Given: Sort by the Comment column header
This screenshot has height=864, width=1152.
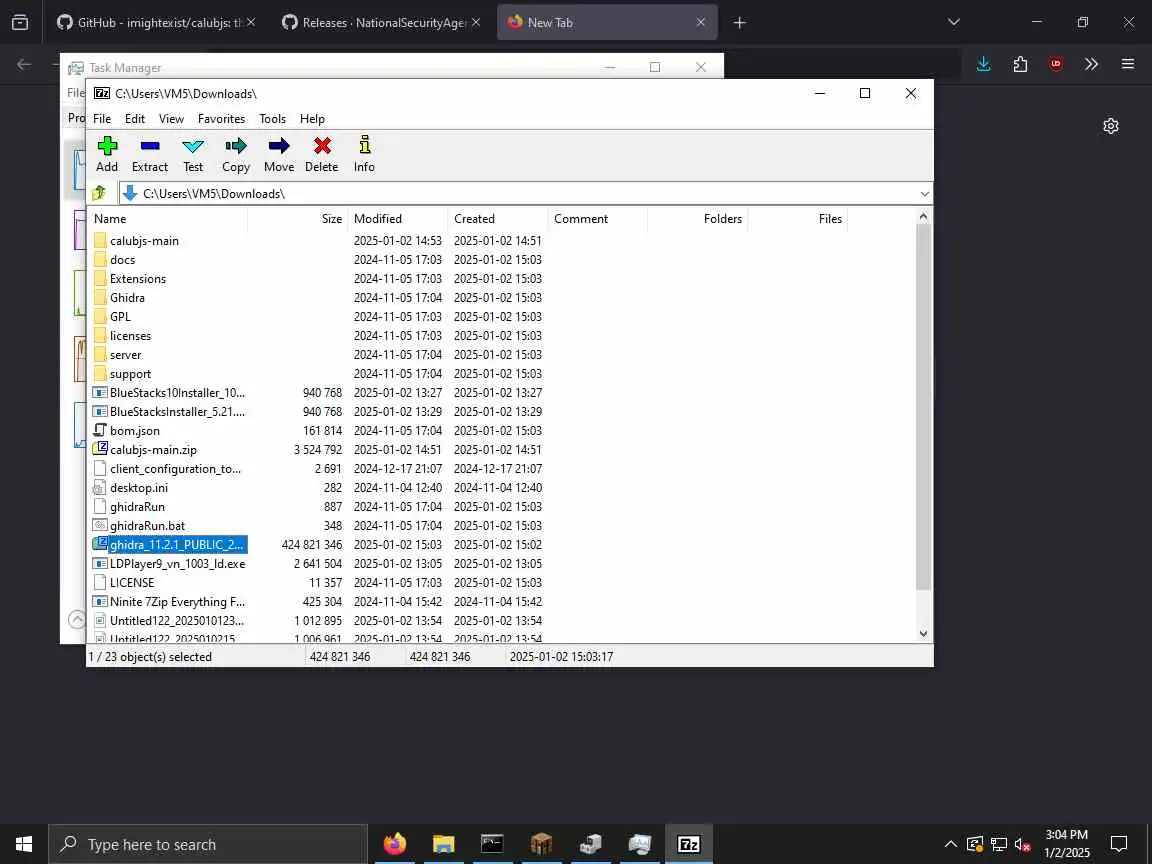Looking at the screenshot, I should [597, 218].
